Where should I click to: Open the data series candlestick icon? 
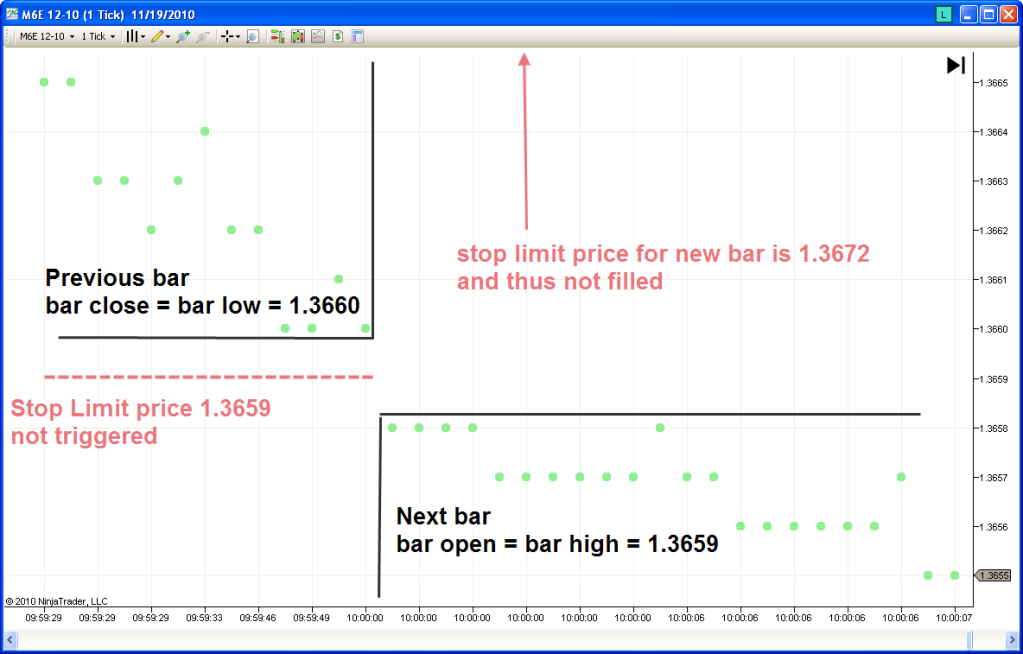(297, 36)
